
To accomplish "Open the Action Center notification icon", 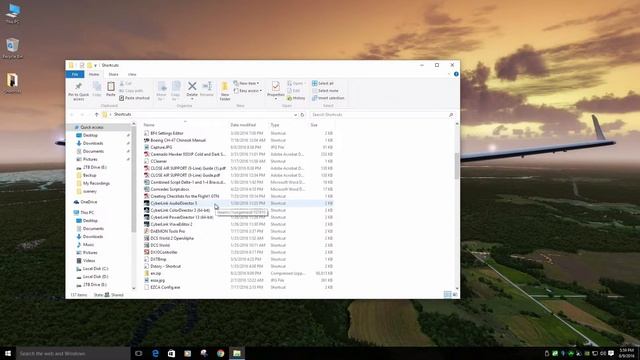I will pos(611,353).
